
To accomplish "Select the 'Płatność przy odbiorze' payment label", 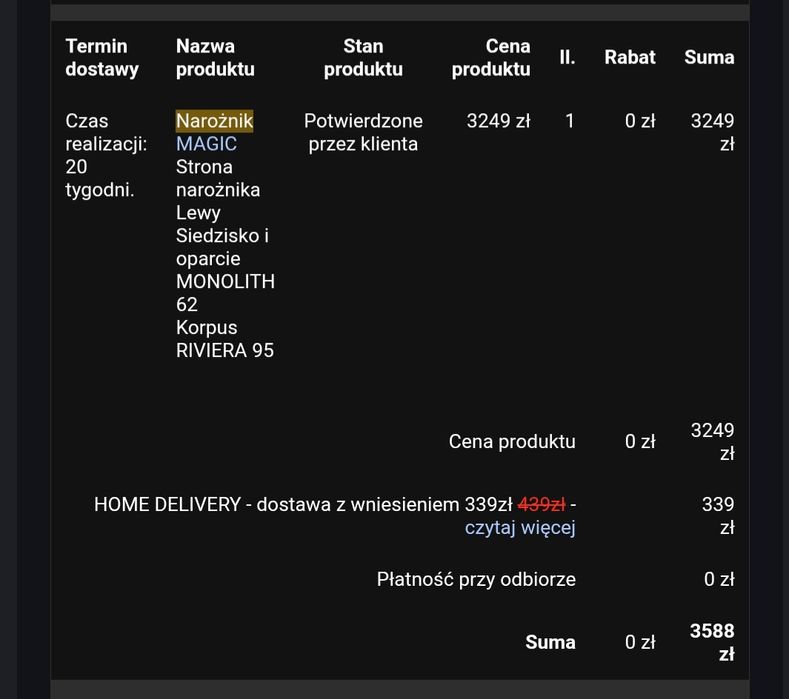I will pyautogui.click(x=476, y=579).
